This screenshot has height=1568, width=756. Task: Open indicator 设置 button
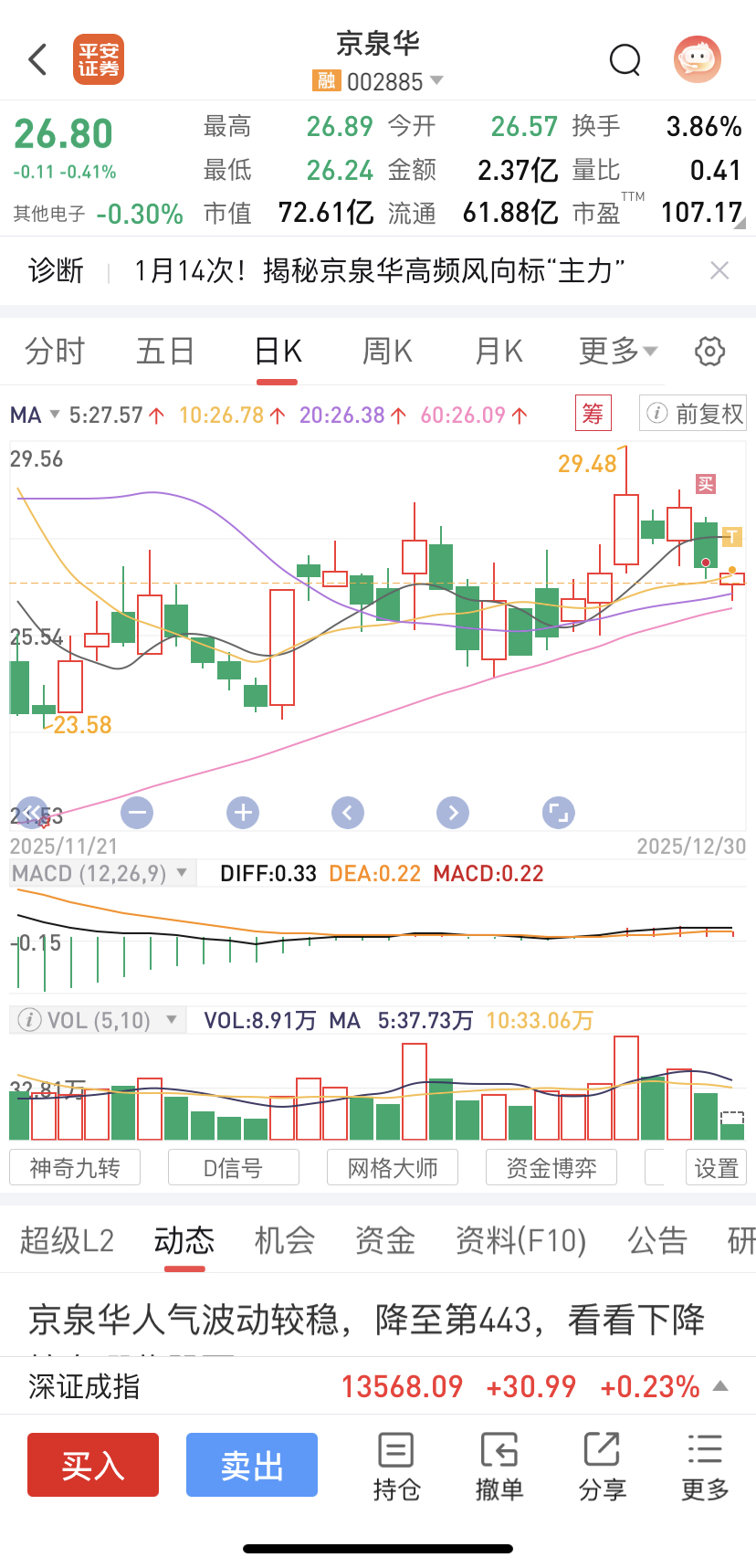point(717,1168)
